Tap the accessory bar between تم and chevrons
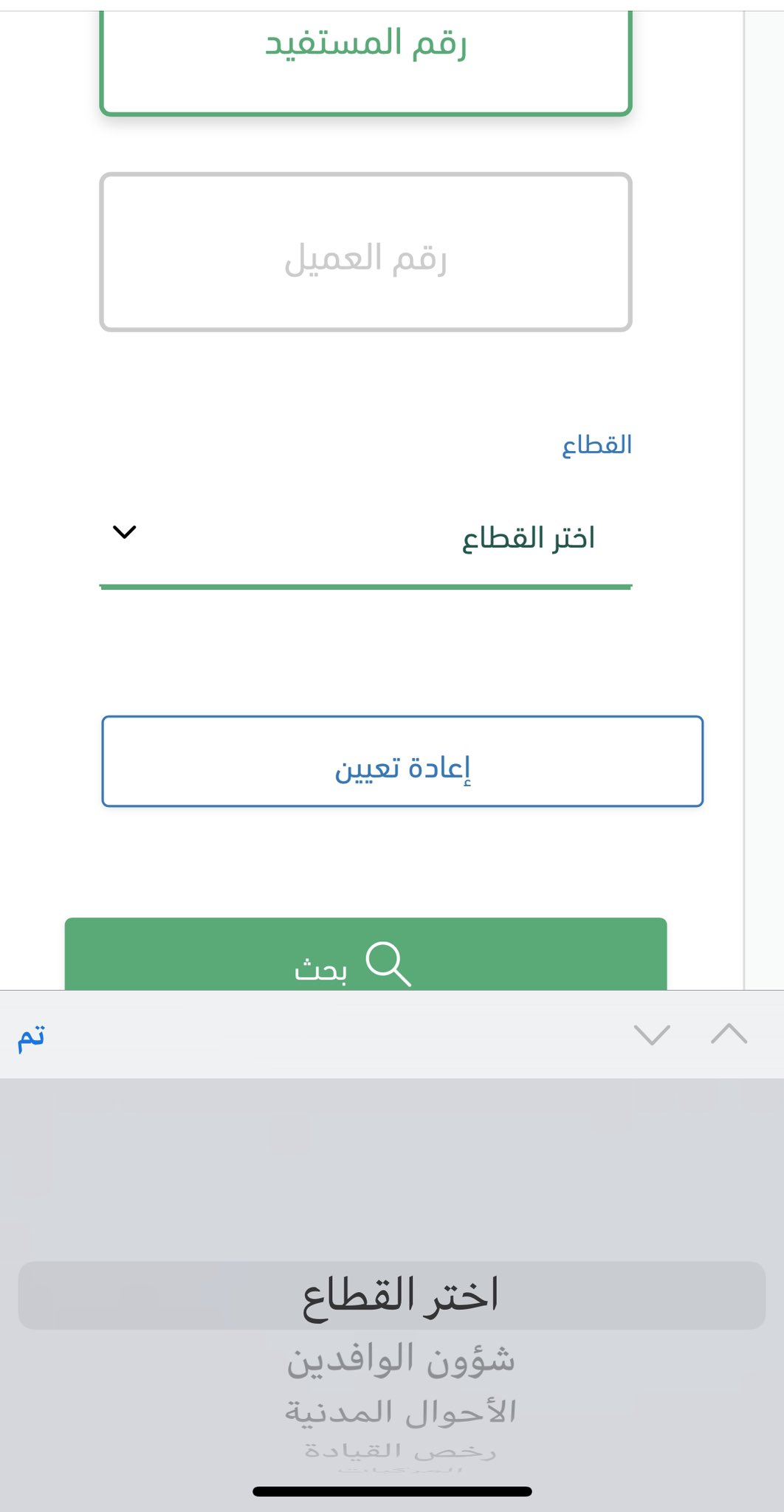 [332, 1034]
